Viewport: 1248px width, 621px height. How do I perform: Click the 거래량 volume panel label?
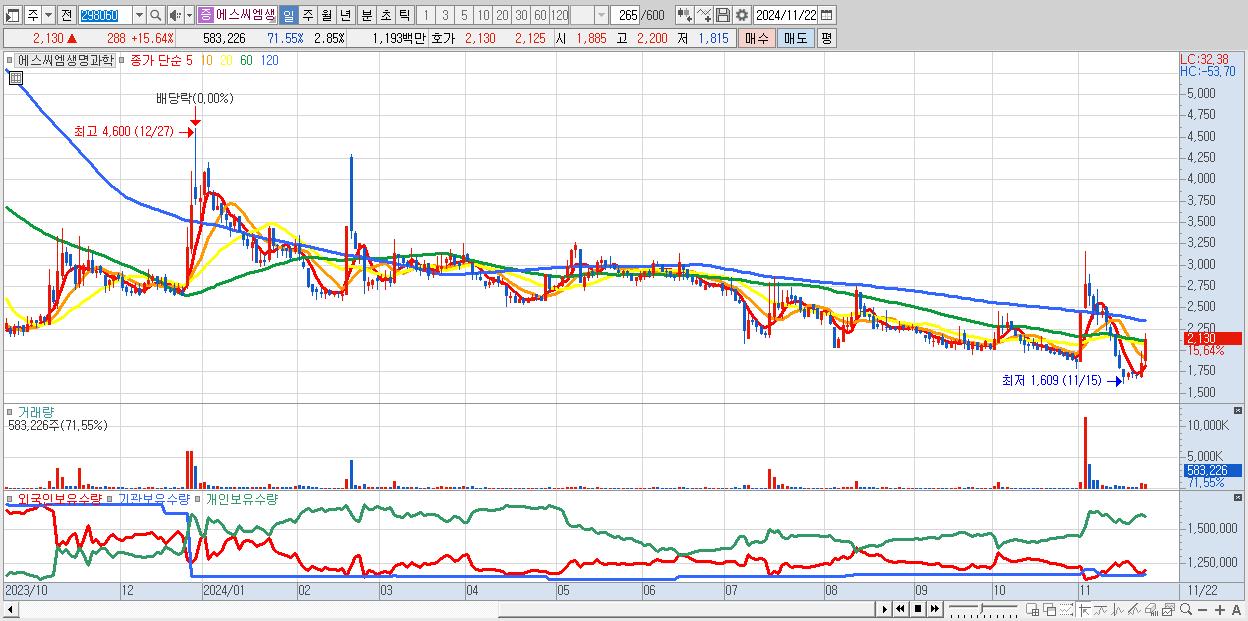click(x=36, y=411)
